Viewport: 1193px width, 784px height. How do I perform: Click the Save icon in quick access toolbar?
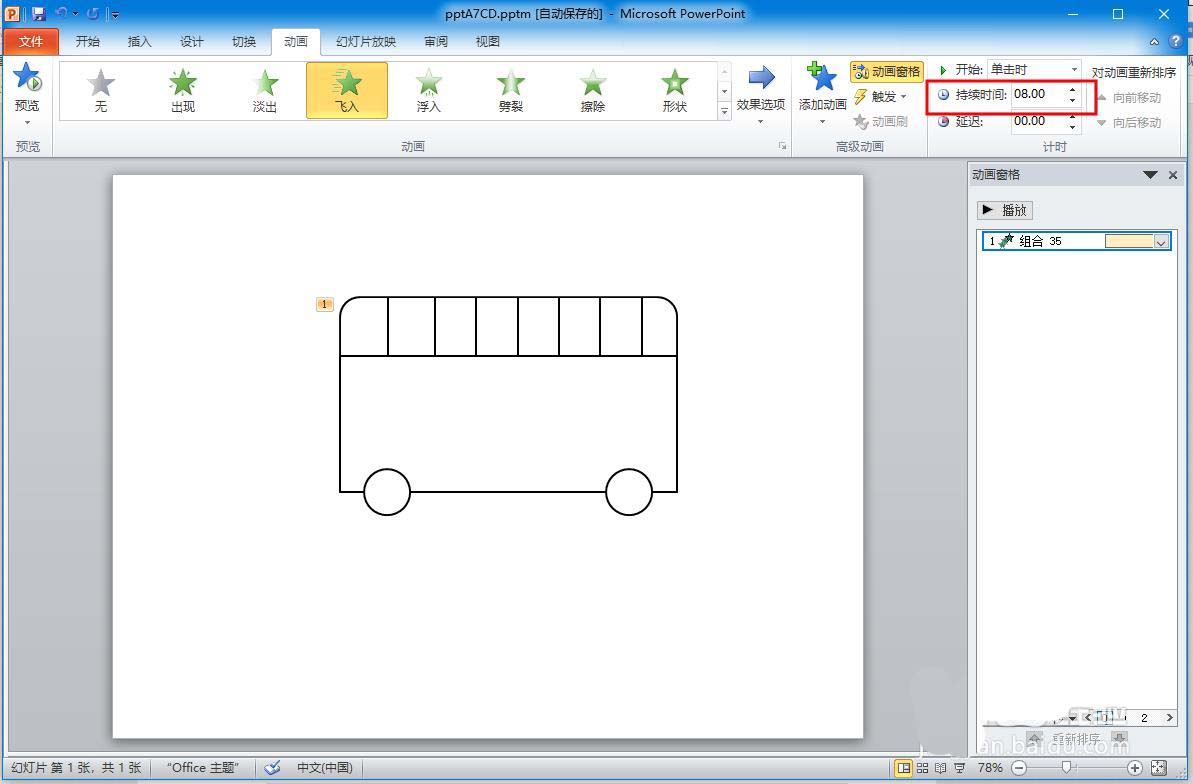tap(39, 13)
